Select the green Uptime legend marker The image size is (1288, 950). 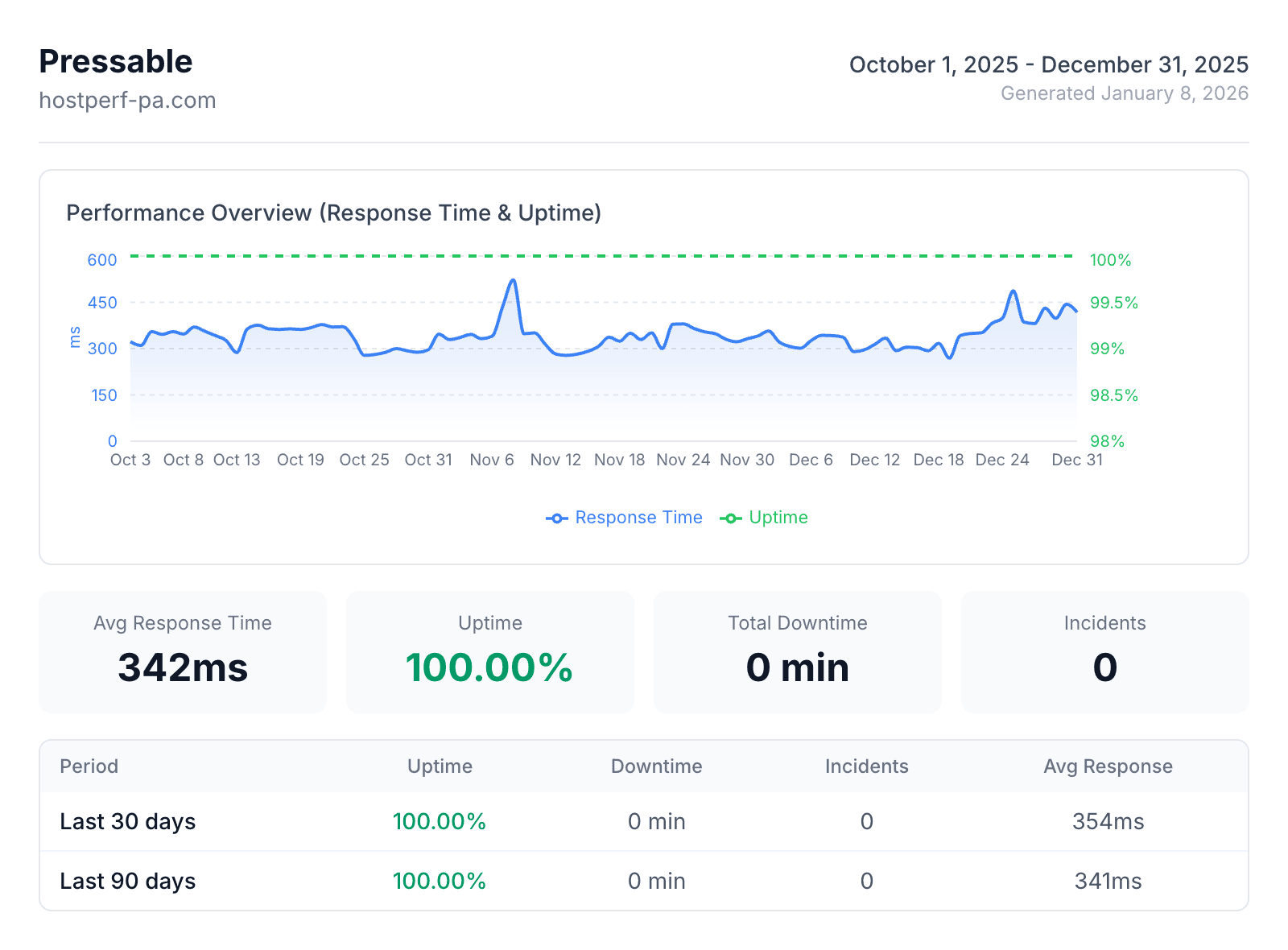coord(731,518)
